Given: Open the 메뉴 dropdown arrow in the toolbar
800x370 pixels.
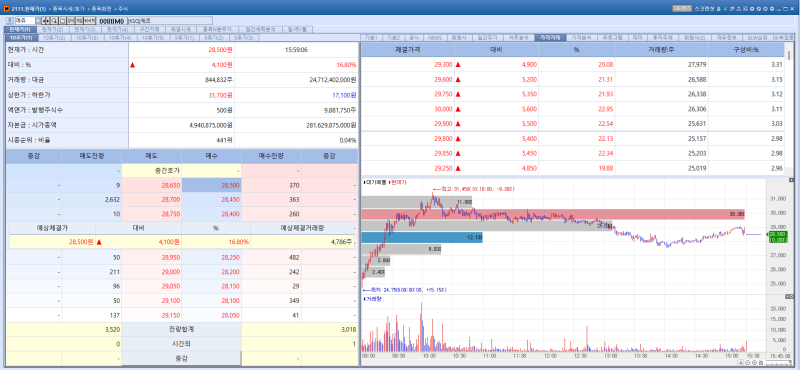Looking at the screenshot, I should pyautogui.click(x=38, y=20).
